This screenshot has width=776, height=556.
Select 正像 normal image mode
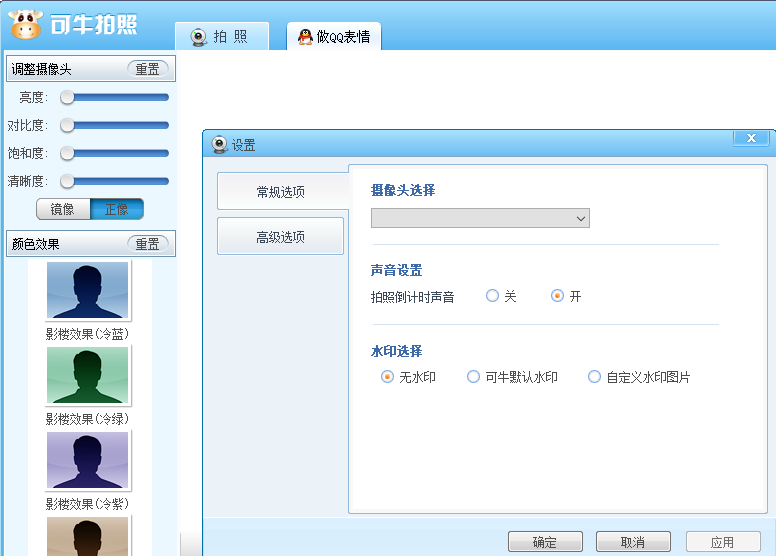[x=117, y=209]
